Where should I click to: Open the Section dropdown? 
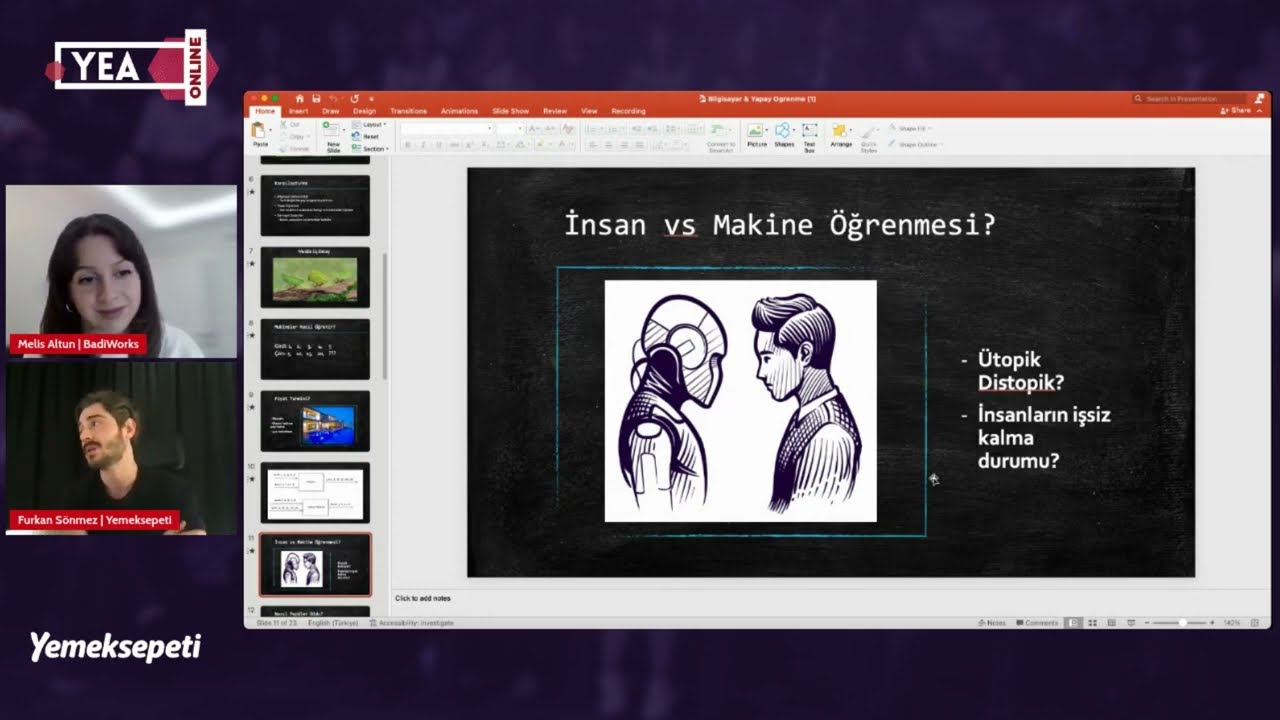pos(371,148)
